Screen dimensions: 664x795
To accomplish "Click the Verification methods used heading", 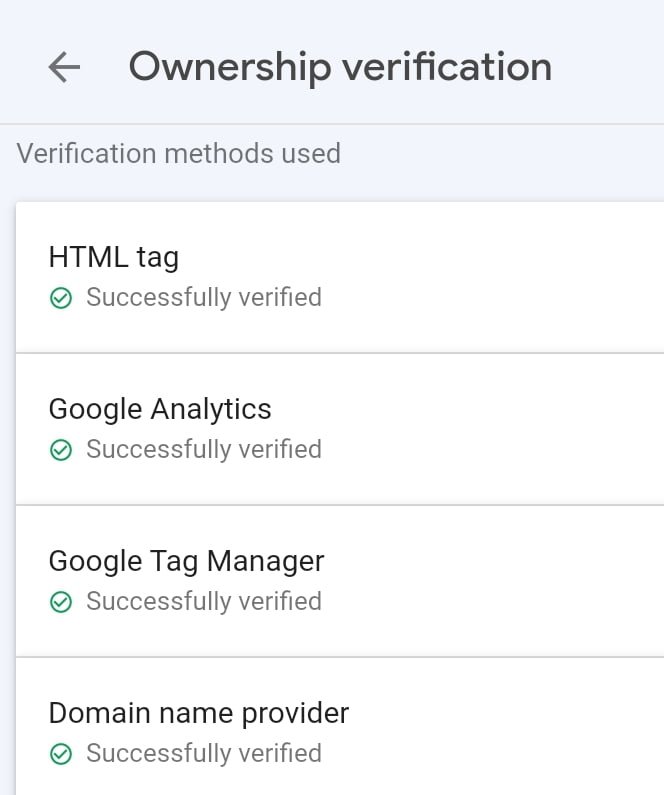I will coord(178,153).
